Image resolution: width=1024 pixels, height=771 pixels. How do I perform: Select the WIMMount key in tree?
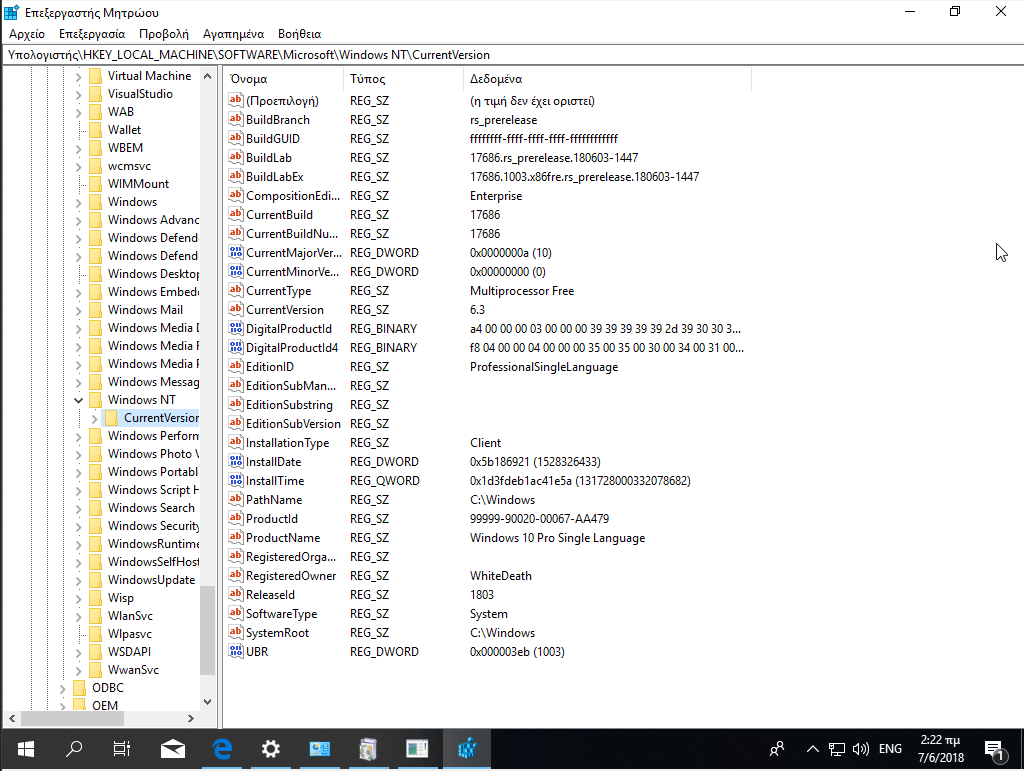[138, 184]
